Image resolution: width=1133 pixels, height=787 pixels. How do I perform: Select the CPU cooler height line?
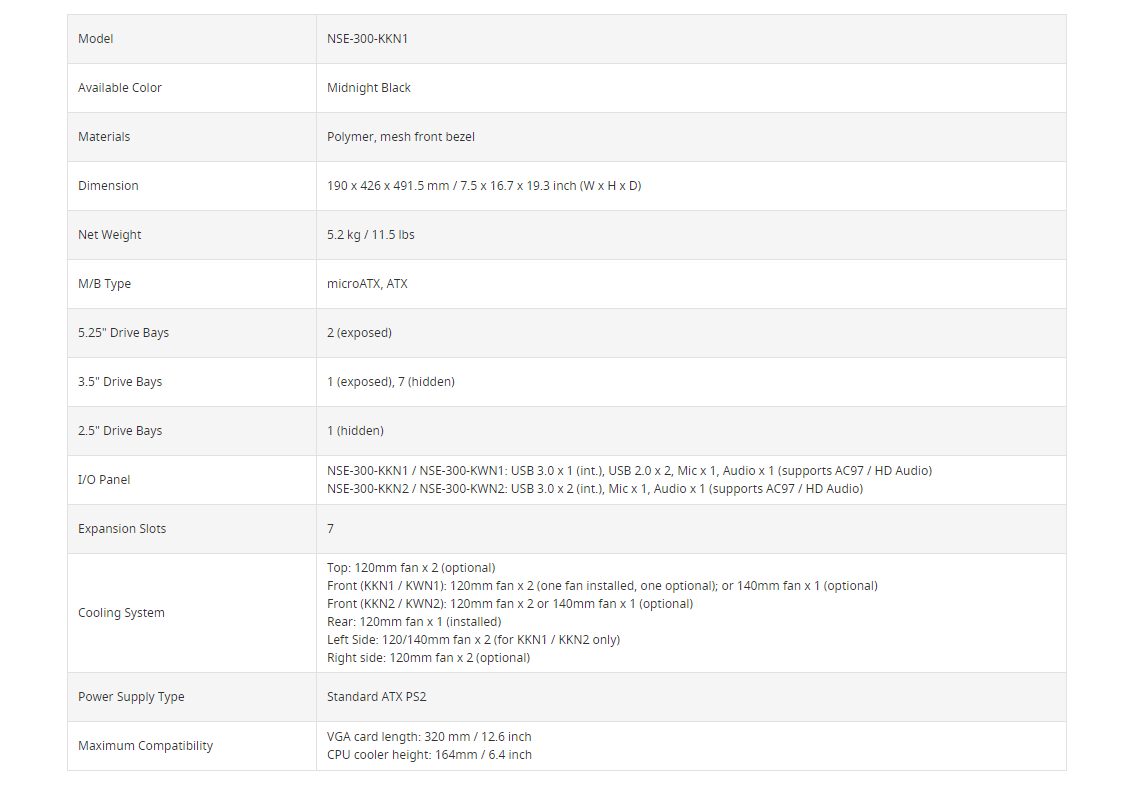point(429,755)
